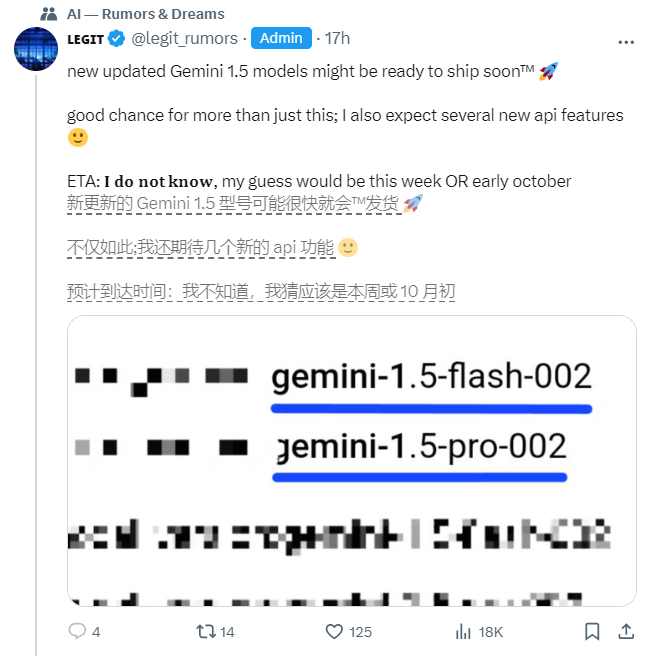Bookmark this post
This screenshot has width=651, height=656.
pyautogui.click(x=593, y=632)
